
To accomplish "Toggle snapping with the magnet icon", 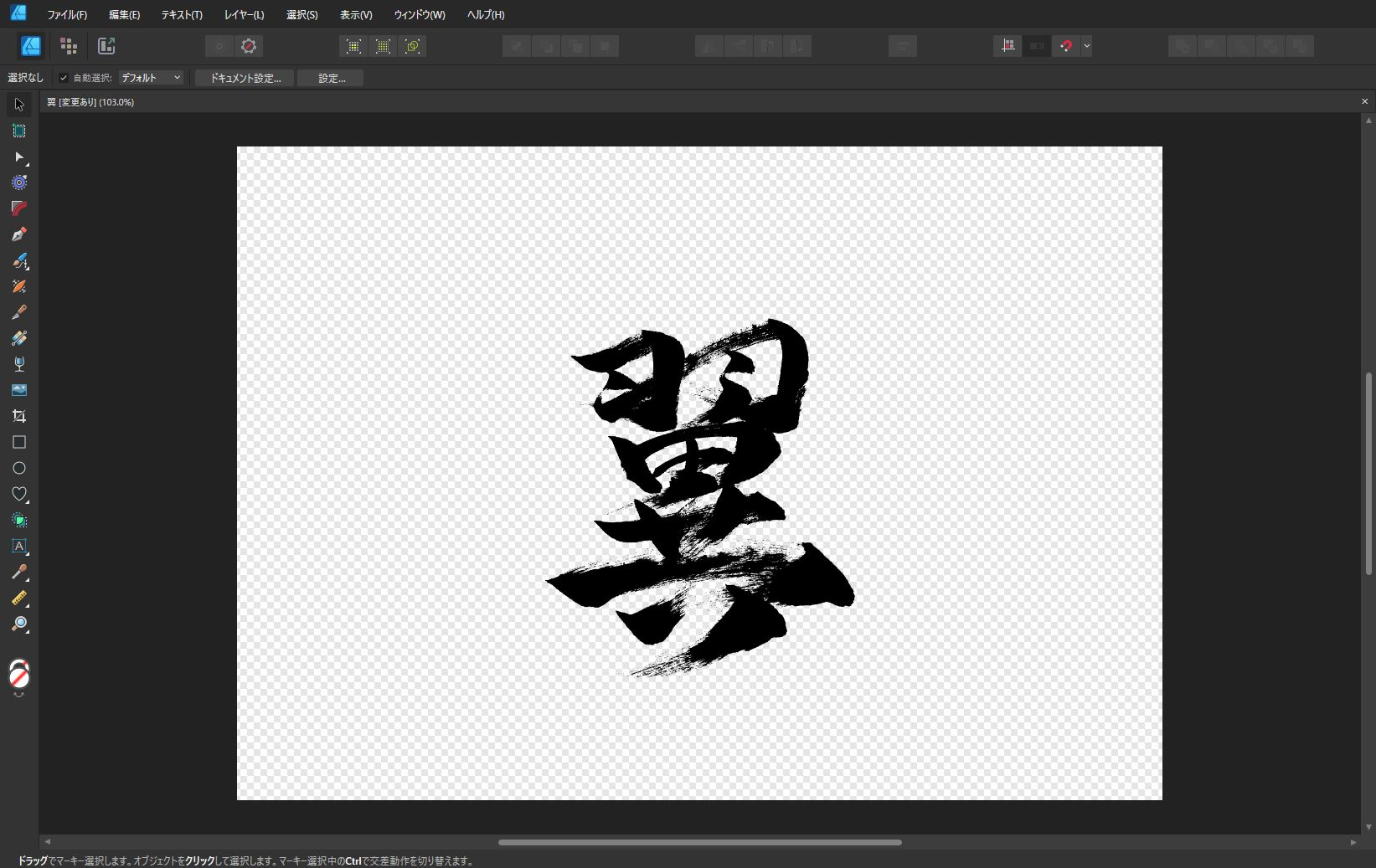I will [1065, 46].
